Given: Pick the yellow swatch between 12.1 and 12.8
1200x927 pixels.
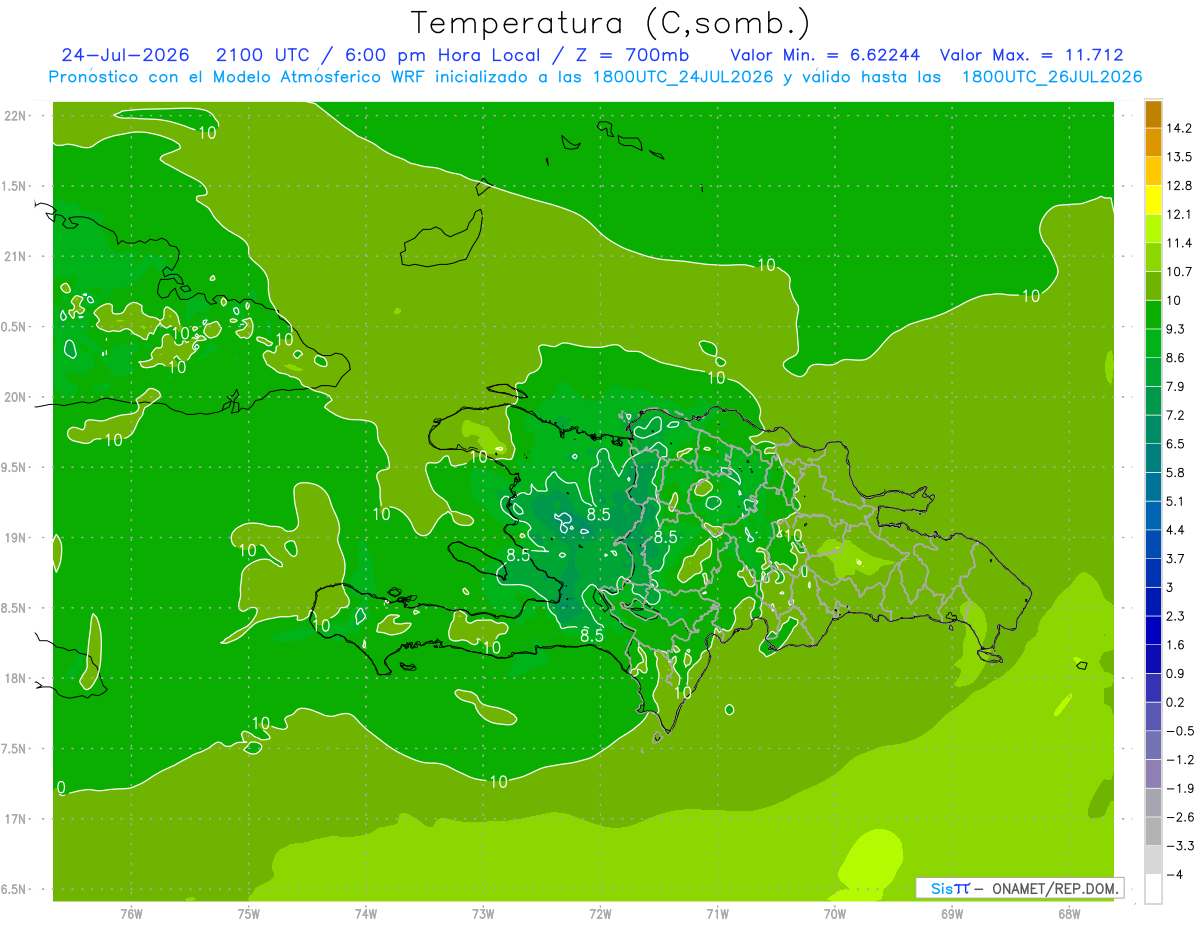Looking at the screenshot, I should pos(1153,200).
